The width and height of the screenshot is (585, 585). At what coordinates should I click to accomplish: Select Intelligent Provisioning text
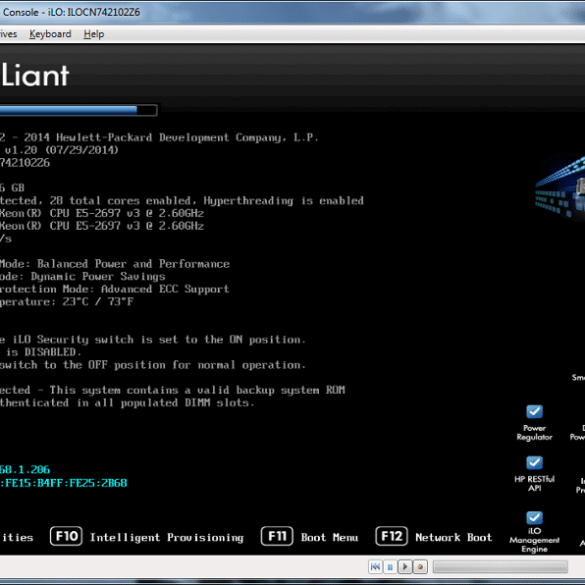[167, 538]
